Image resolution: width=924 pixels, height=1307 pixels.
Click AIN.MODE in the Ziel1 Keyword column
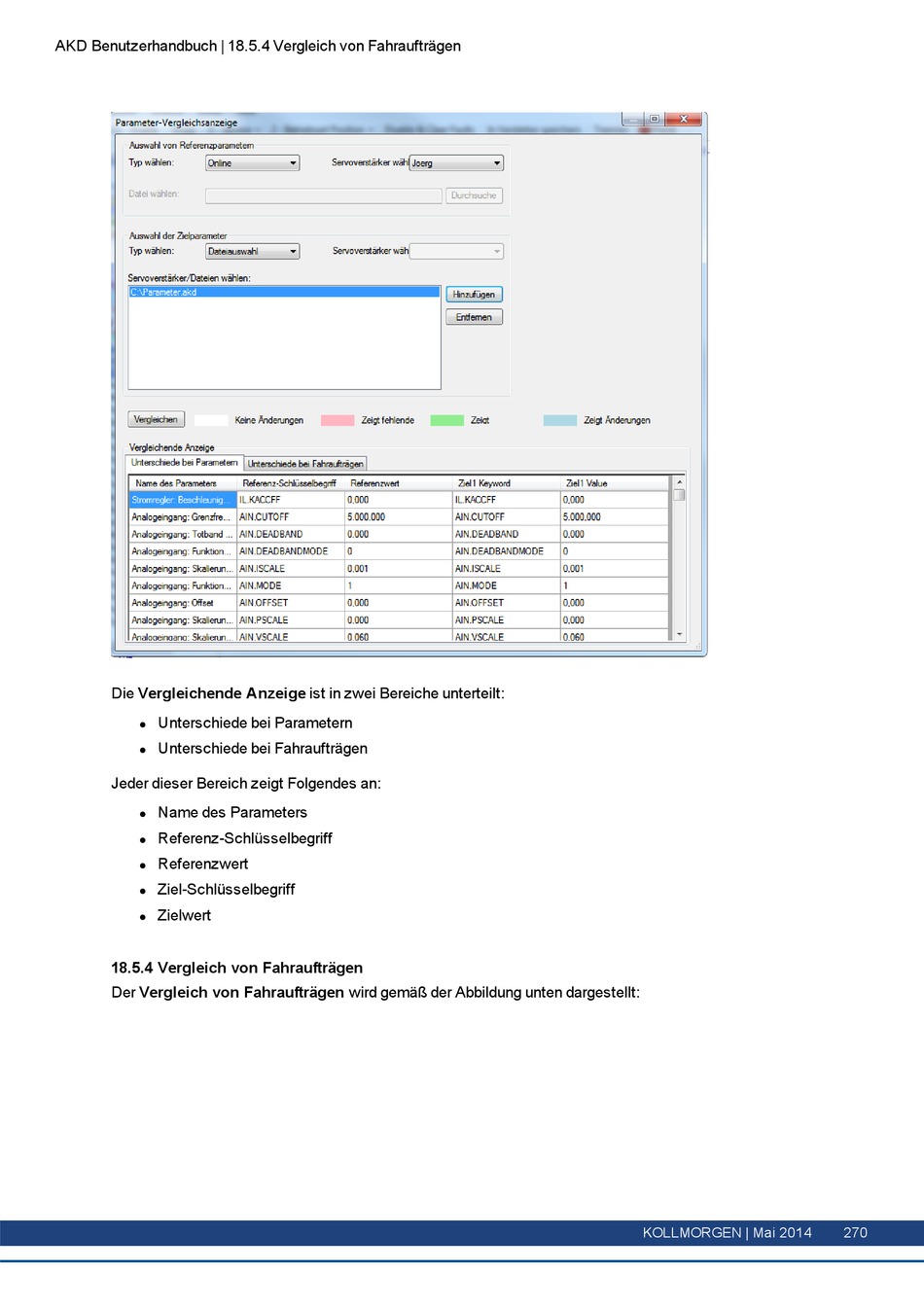pyautogui.click(x=507, y=585)
